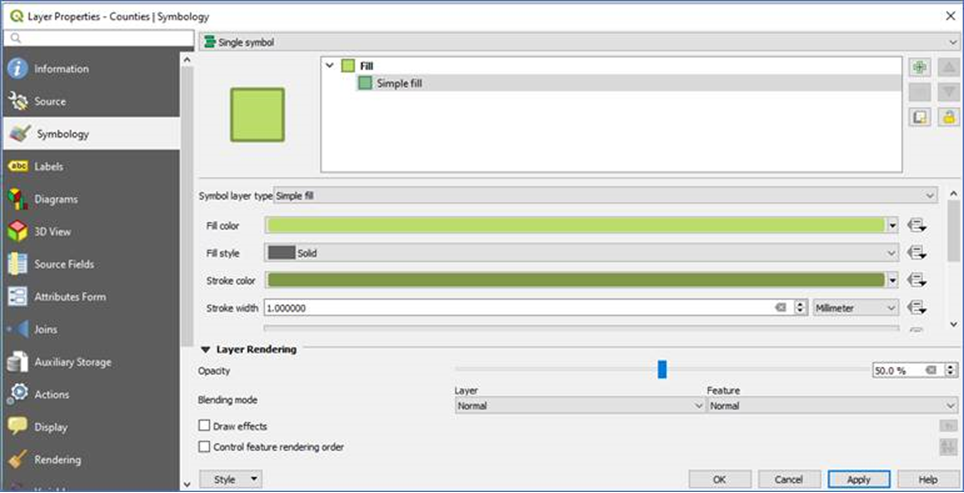The height and width of the screenshot is (493, 964).
Task: Click the Diagrams cube chart icon
Action: pyautogui.click(x=18, y=199)
